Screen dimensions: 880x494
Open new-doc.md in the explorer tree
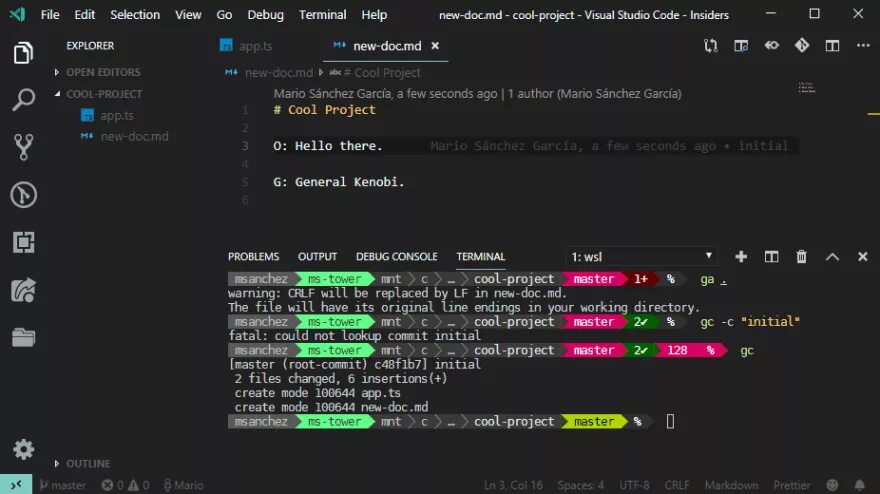(x=134, y=136)
